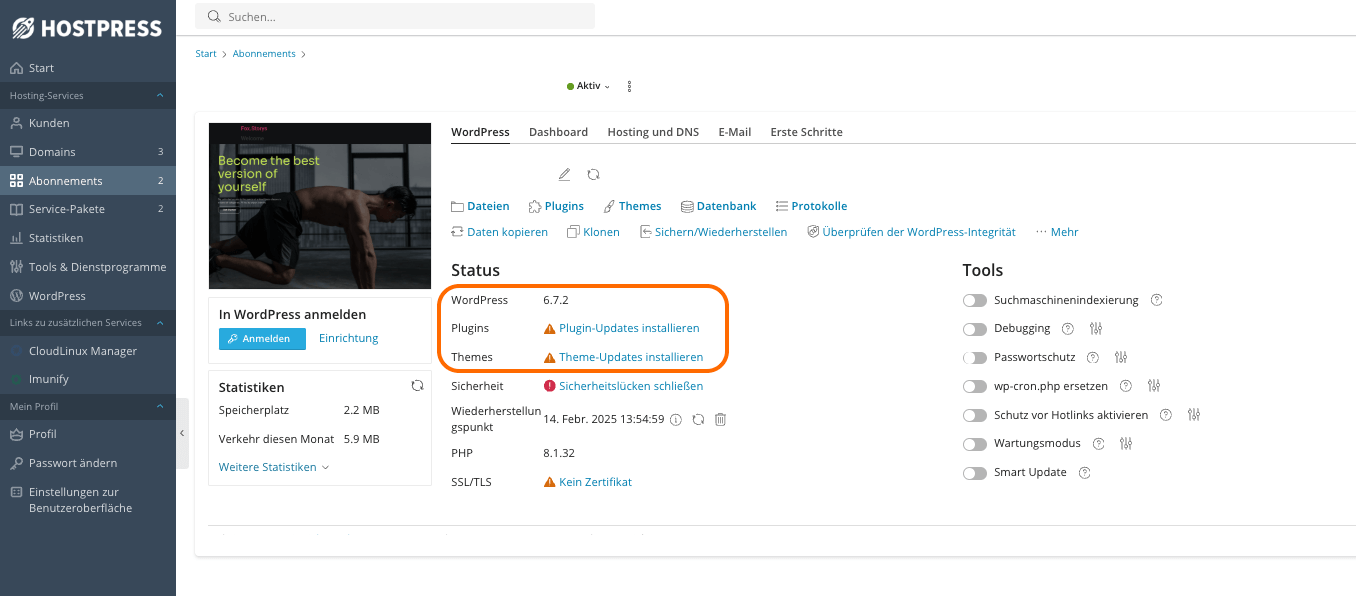
Task: Click Plugin-Updates installieren link
Action: coord(629,328)
